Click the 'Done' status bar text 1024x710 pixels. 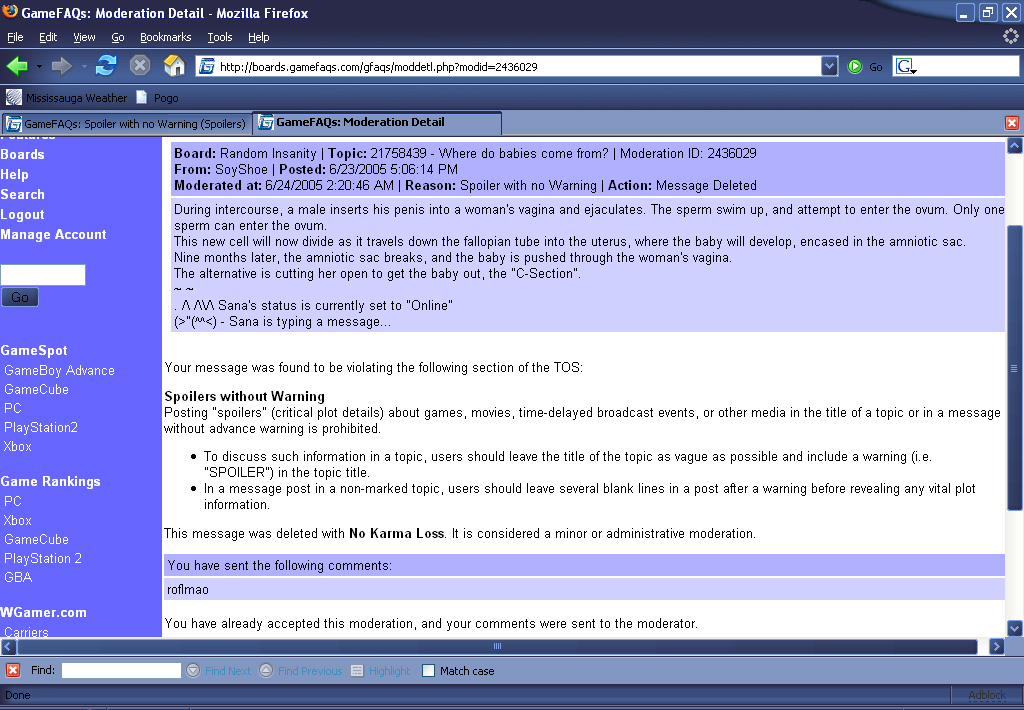[18, 695]
